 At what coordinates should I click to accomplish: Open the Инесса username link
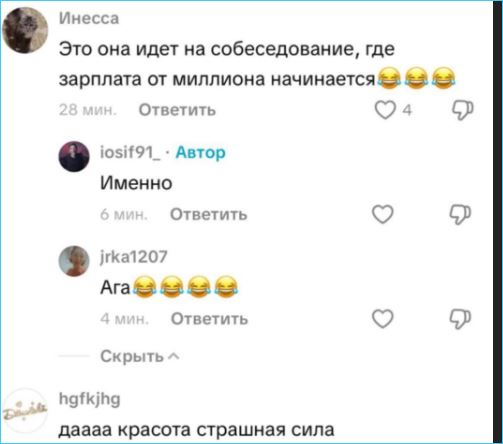(89, 18)
